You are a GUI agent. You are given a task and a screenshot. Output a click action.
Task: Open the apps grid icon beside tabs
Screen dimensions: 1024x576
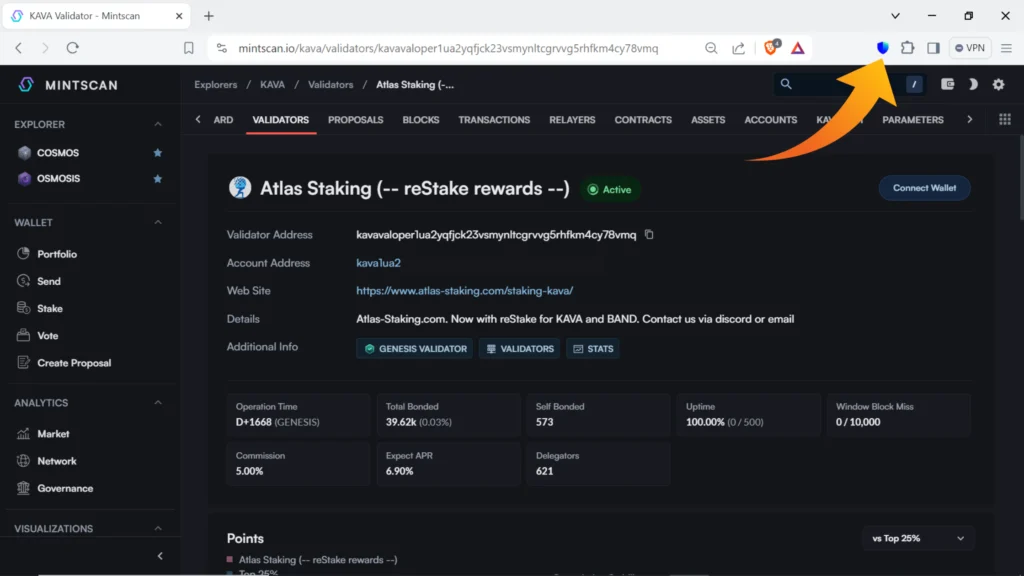pyautogui.click(x=1004, y=120)
